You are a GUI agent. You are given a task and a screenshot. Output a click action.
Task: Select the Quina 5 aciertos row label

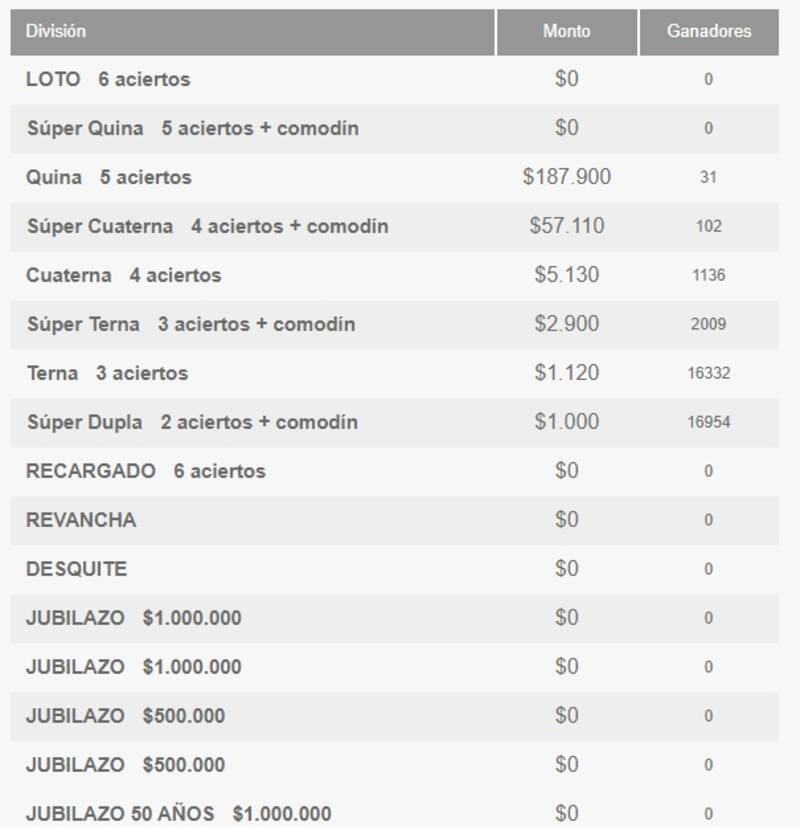(x=109, y=177)
